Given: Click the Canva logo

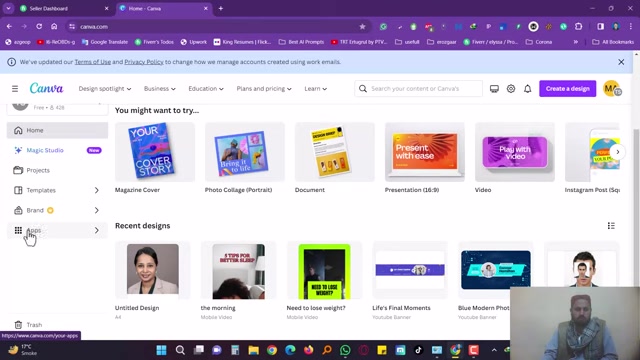Looking at the screenshot, I should tap(47, 88).
